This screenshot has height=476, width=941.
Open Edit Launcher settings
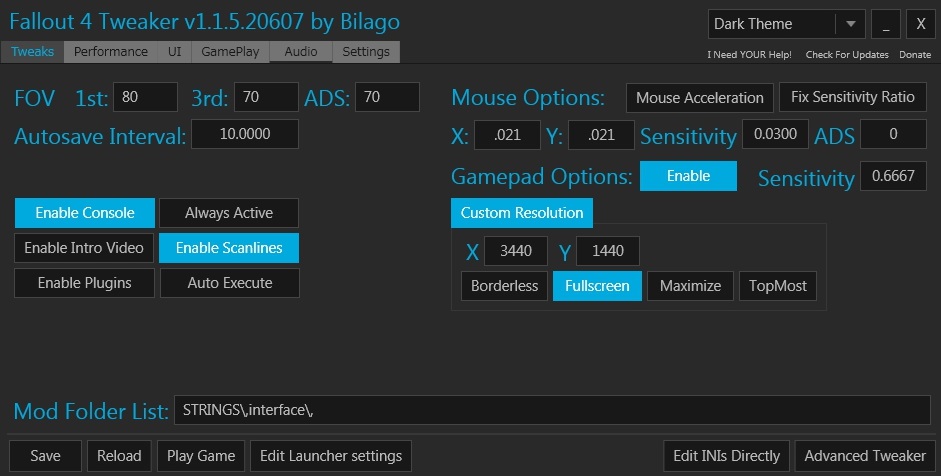pos(331,456)
